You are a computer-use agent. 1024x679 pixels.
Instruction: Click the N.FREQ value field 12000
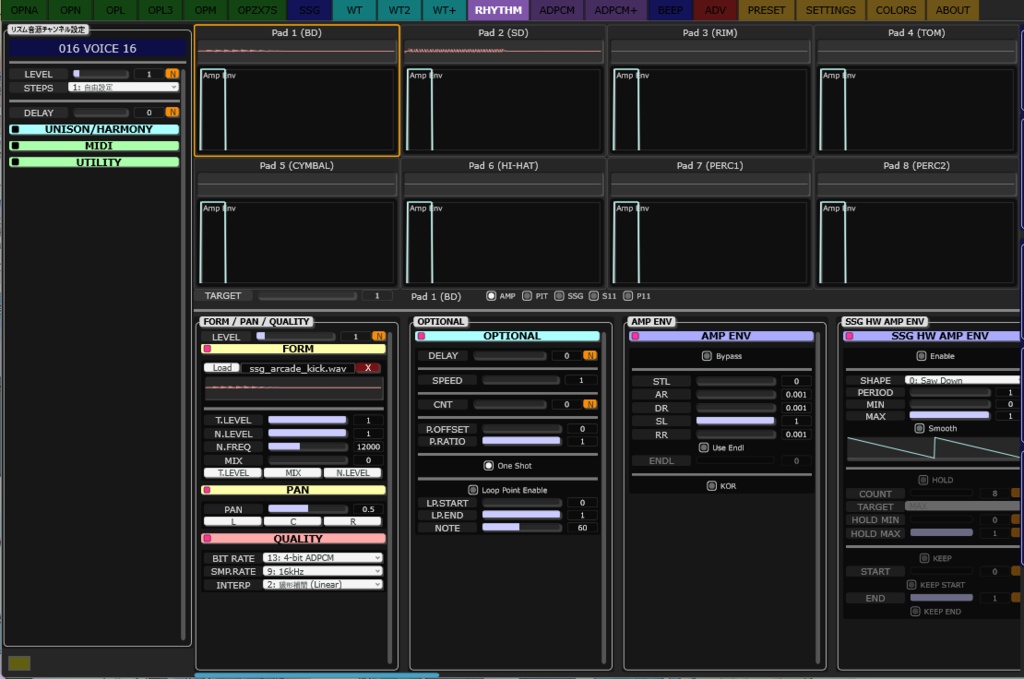click(368, 447)
